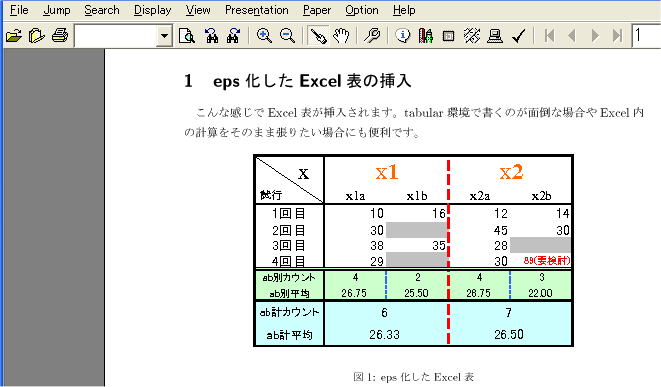Expand the toolbar combo box dropdown arrow
This screenshot has width=661, height=387.
[x=164, y=36]
